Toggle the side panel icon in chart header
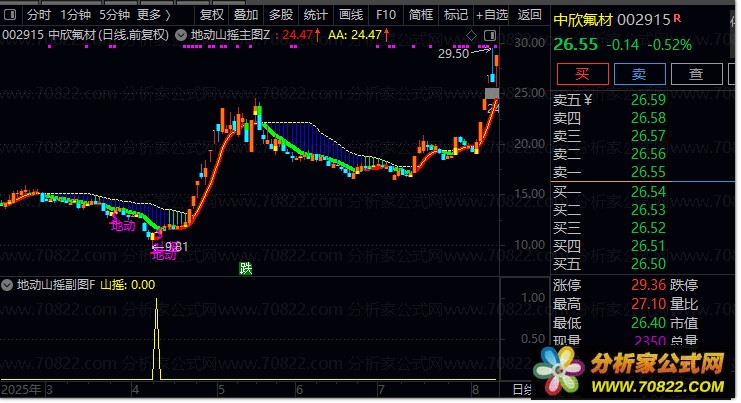This screenshot has width=741, height=403. pos(490,35)
